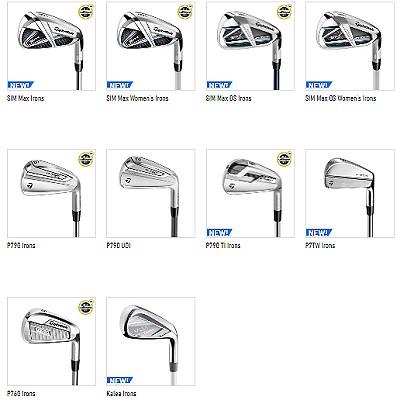Select the SIM Max OS Irons thumbnail
The height and width of the screenshot is (414, 400).
point(250,46)
